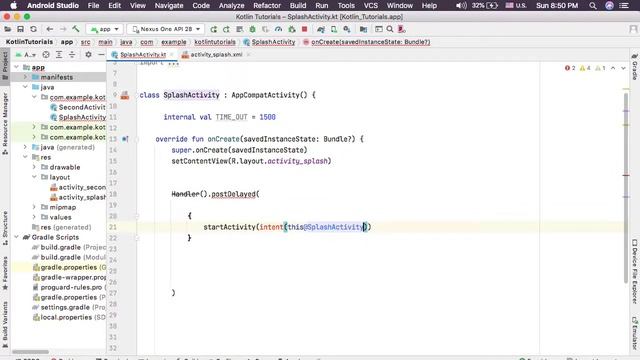Viewport: 640px width, 360px height.
Task: Click override gutter icon at onCreate line
Action: coord(125,139)
